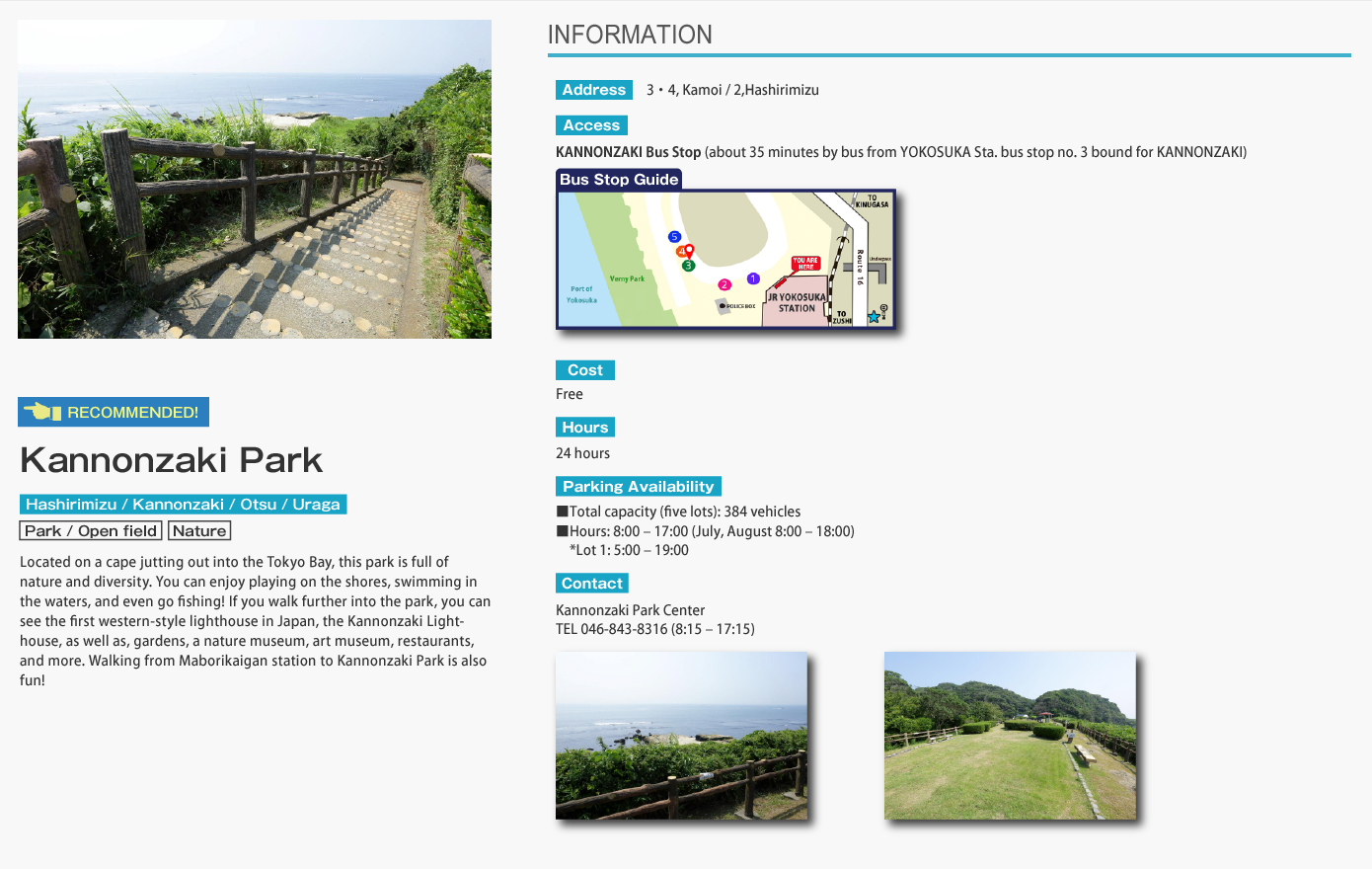The height and width of the screenshot is (869, 1372).
Task: Click the green bus stop 3 marker
Action: tap(688, 266)
